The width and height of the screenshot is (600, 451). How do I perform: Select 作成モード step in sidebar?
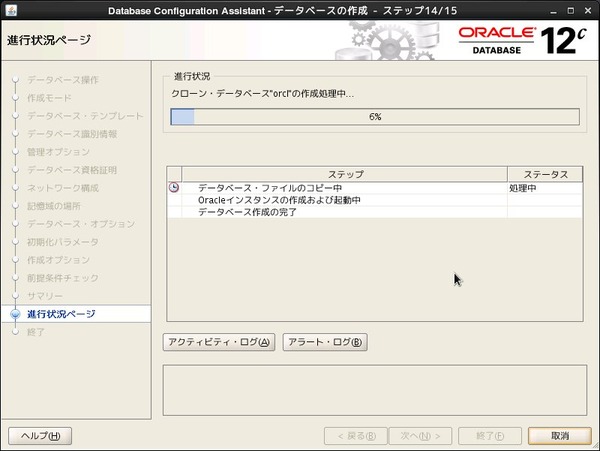(49, 98)
